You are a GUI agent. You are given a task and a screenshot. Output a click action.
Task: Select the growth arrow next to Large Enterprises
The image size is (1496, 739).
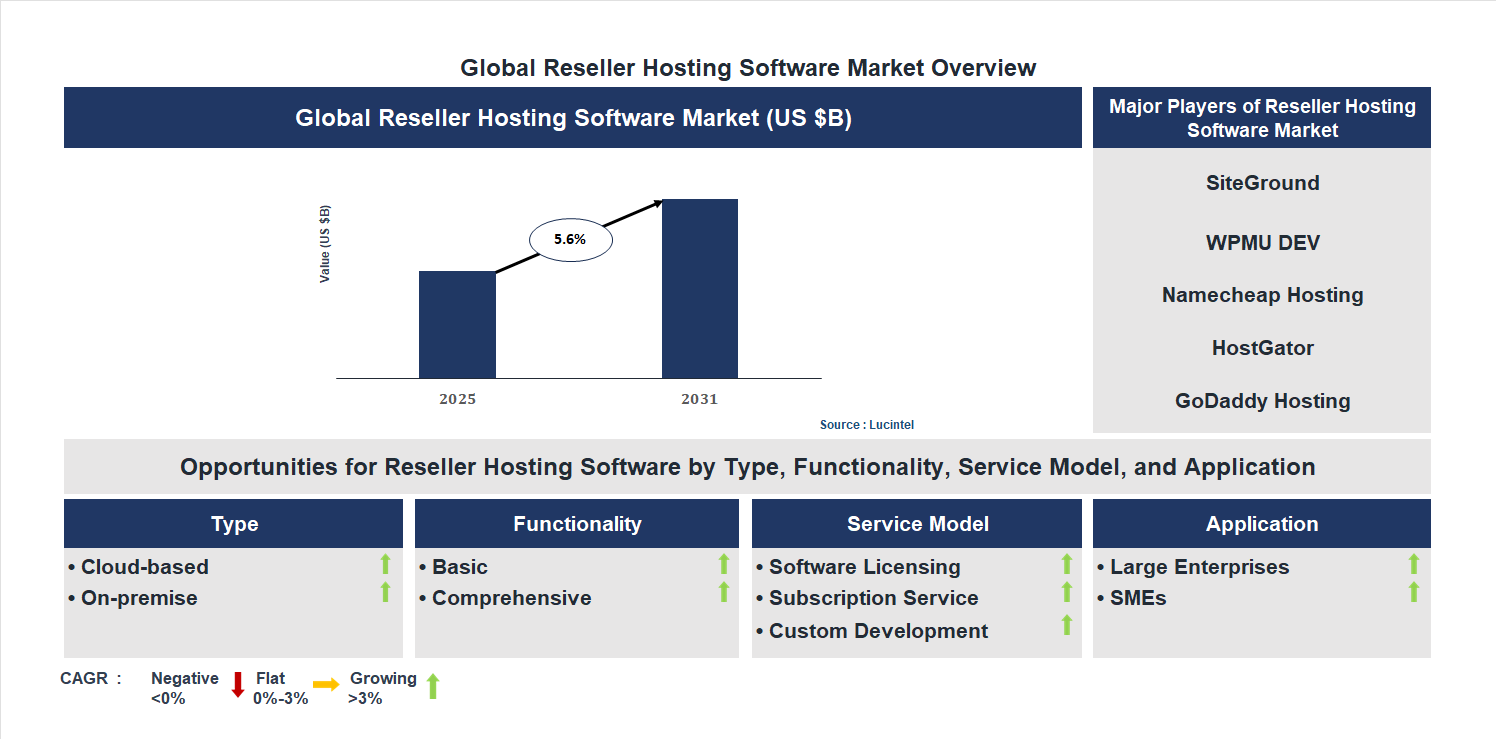(x=1413, y=565)
